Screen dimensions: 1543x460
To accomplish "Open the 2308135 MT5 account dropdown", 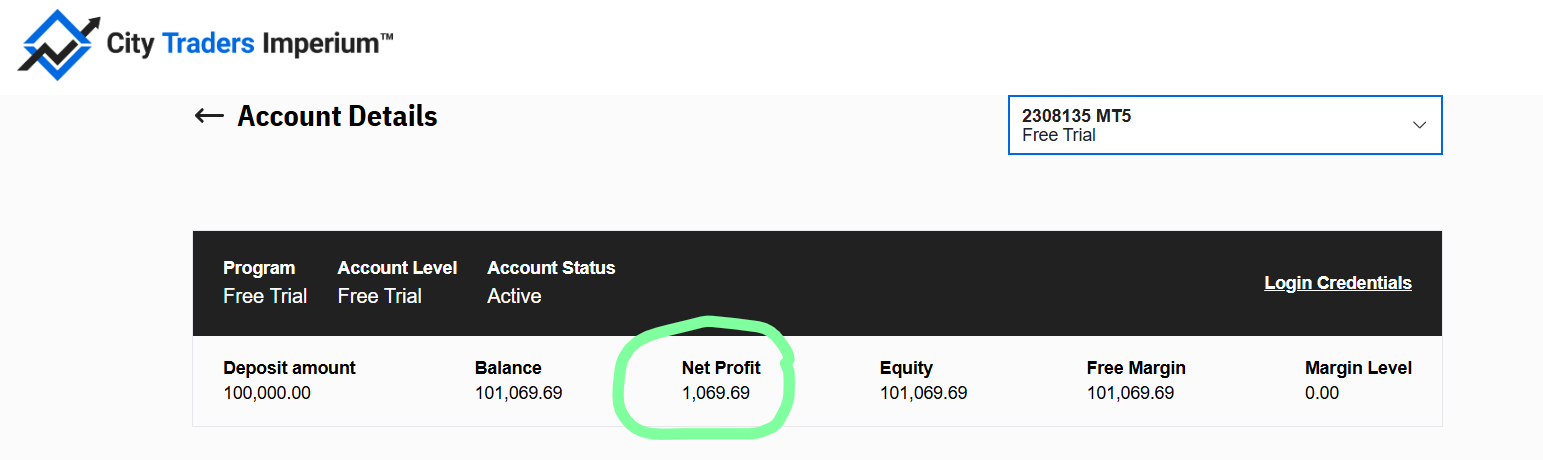I will point(1225,125).
